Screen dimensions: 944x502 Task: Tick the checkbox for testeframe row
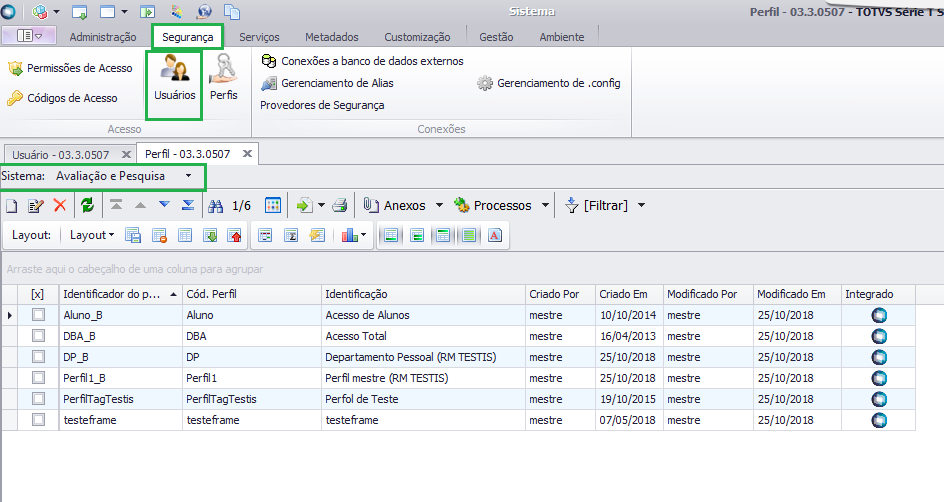[x=39, y=420]
